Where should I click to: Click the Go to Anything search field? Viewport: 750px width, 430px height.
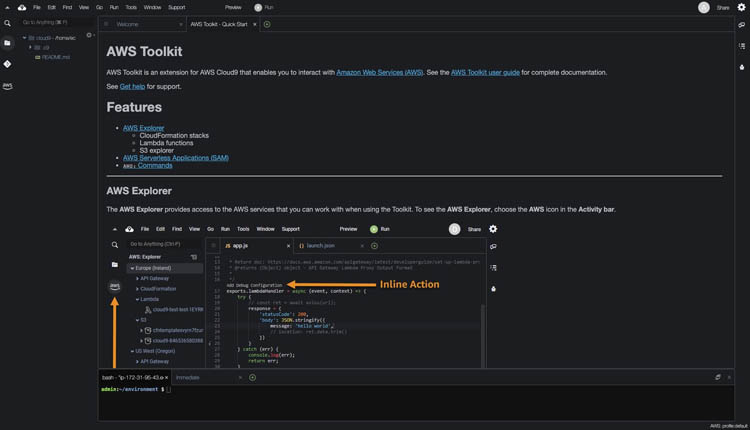pyautogui.click(x=56, y=22)
